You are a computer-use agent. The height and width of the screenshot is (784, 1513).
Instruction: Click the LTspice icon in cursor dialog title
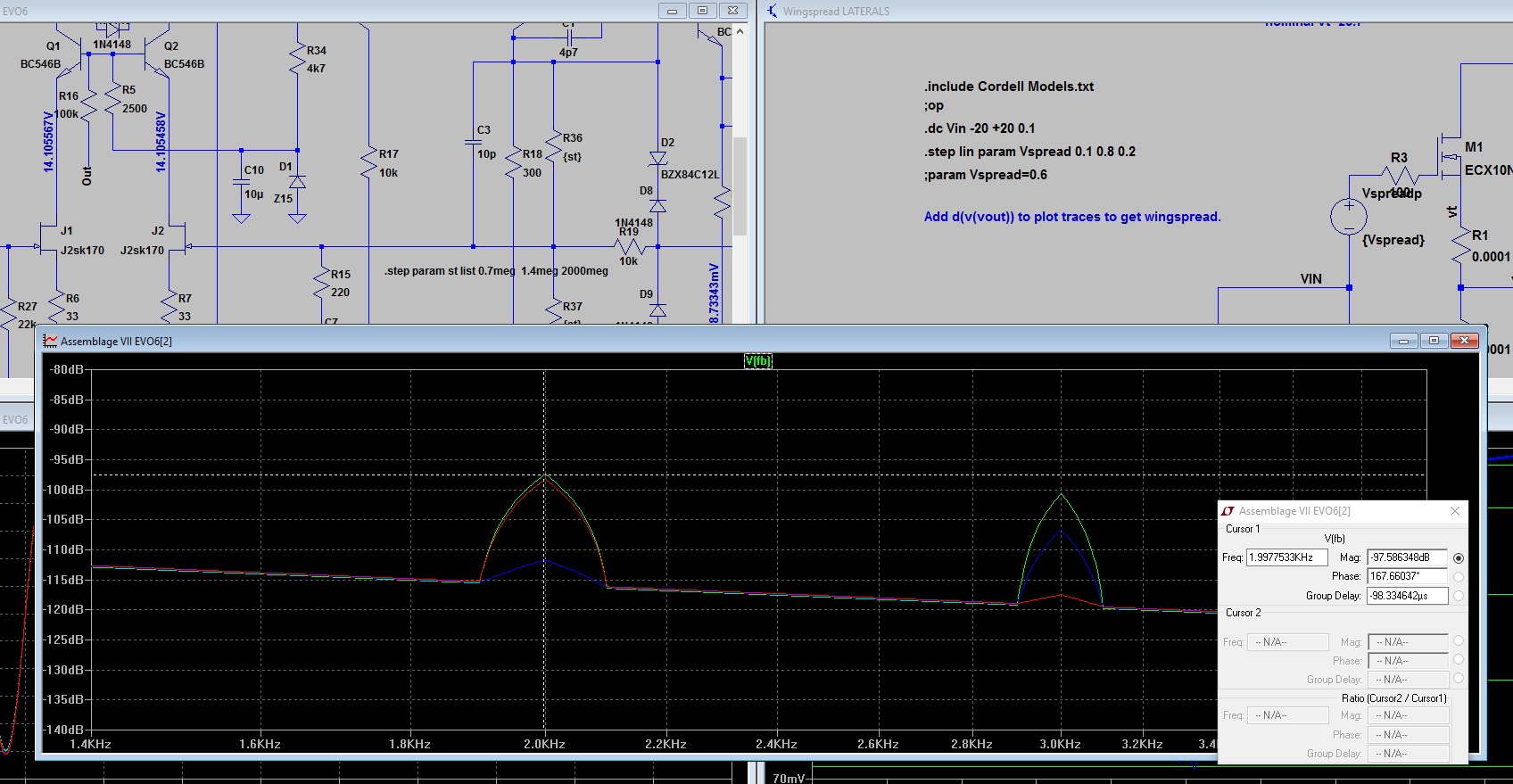click(x=1228, y=511)
